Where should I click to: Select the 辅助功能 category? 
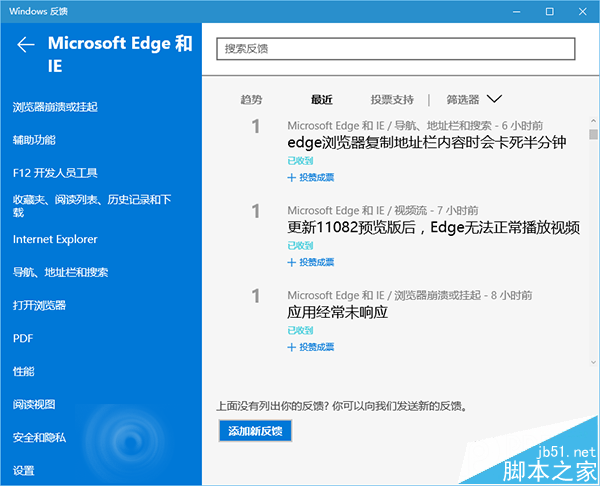tap(34, 140)
